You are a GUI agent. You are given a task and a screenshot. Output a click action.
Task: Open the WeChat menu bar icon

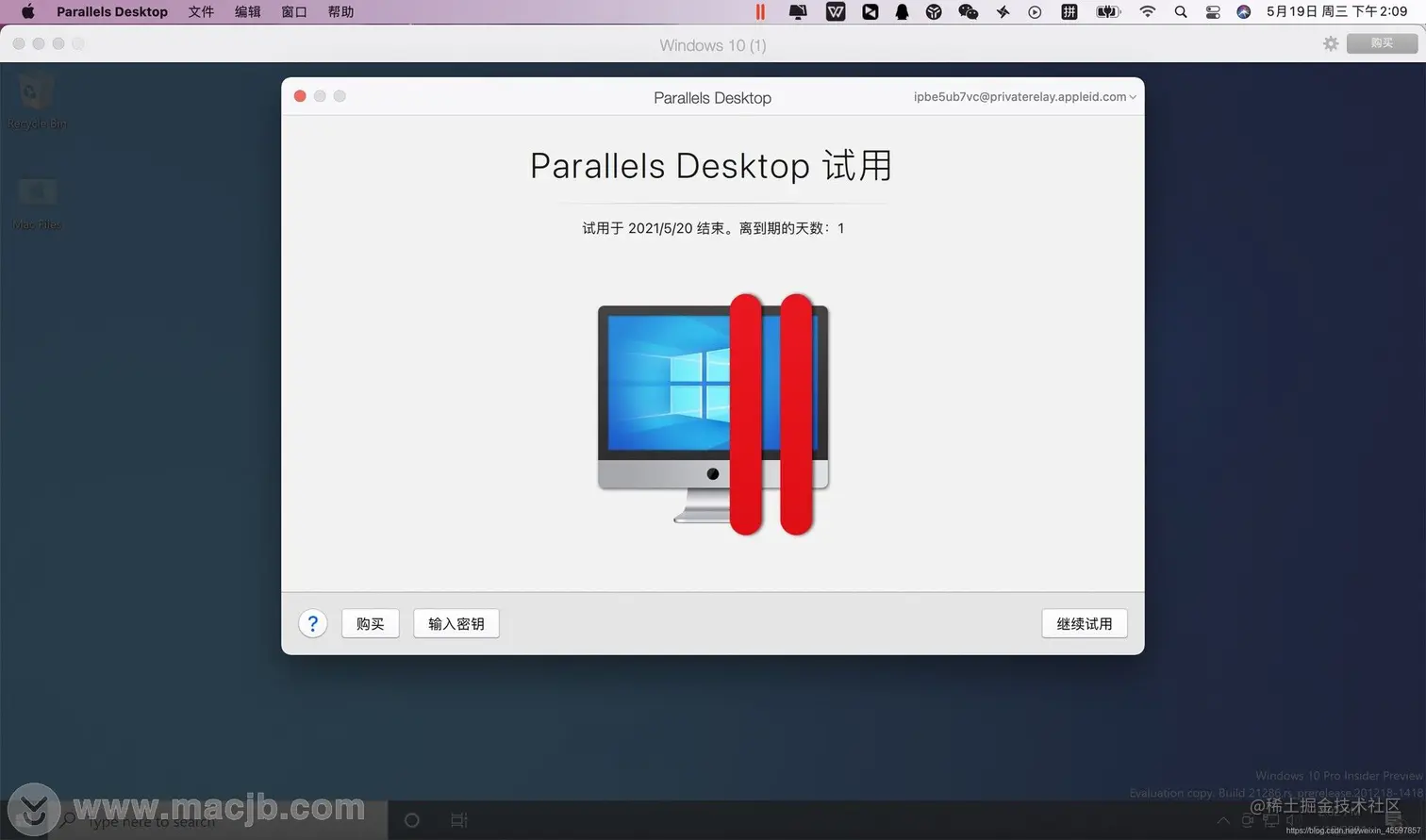click(968, 12)
